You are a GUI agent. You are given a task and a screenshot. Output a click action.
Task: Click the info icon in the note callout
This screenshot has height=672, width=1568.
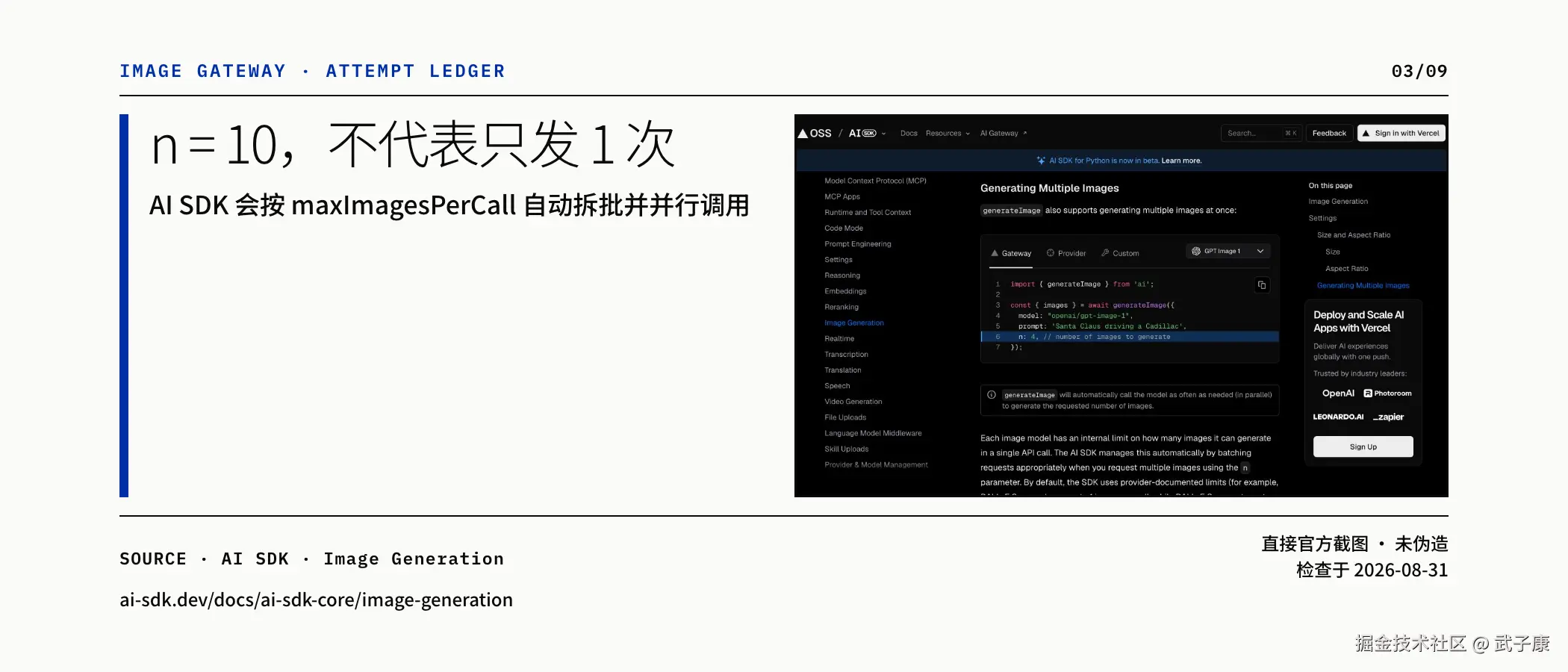tap(992, 395)
